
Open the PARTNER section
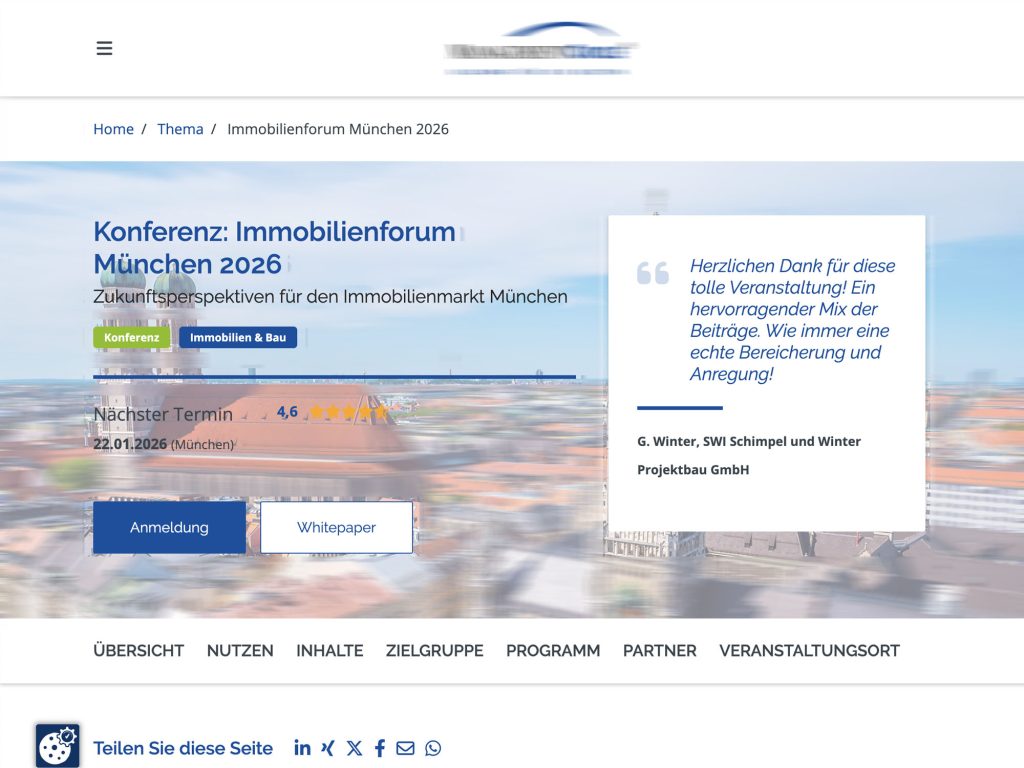pos(660,650)
